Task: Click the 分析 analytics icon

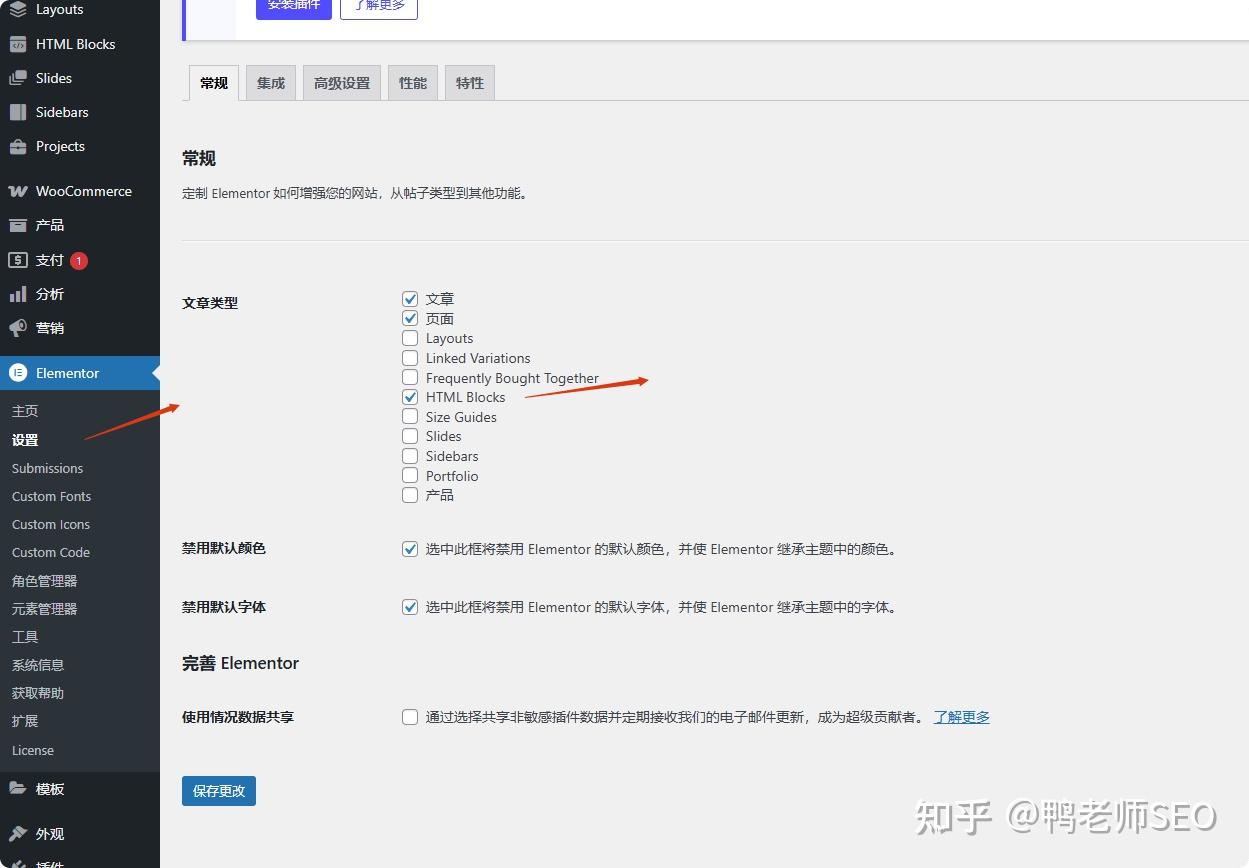Action: tap(18, 294)
